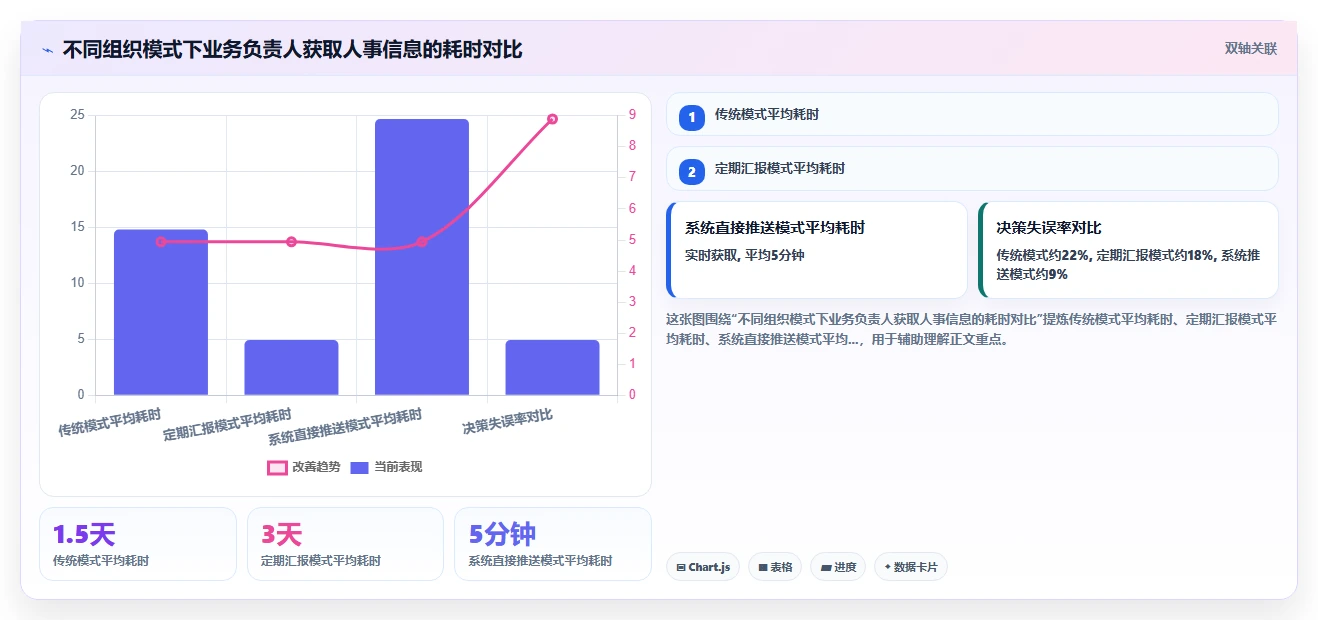
Task: Click the text 传统模式约22%
Action: pyautogui.click(x=1043, y=255)
